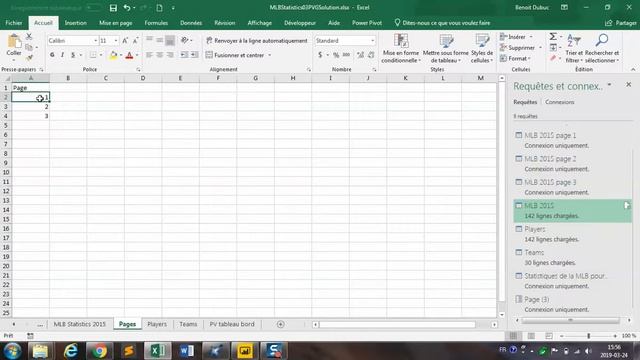Image resolution: width=640 pixels, height=360 pixels.
Task: Select the Teams query
Action: pos(572,257)
